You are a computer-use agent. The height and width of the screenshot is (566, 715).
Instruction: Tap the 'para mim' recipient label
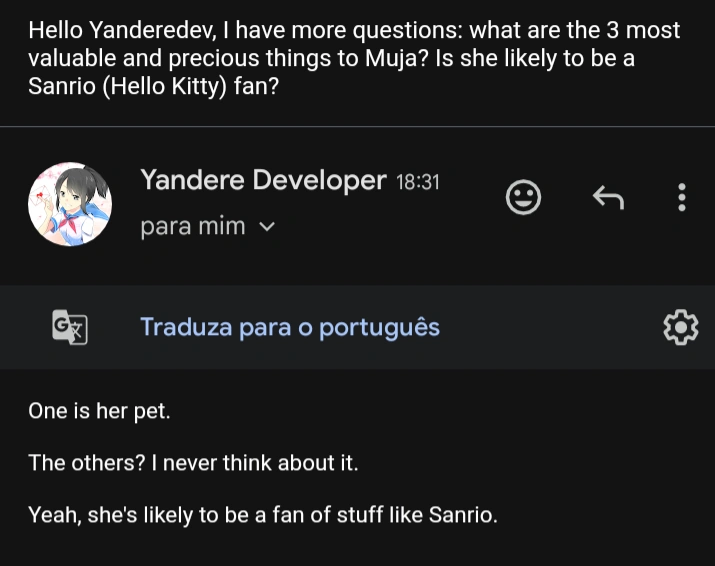coord(193,227)
